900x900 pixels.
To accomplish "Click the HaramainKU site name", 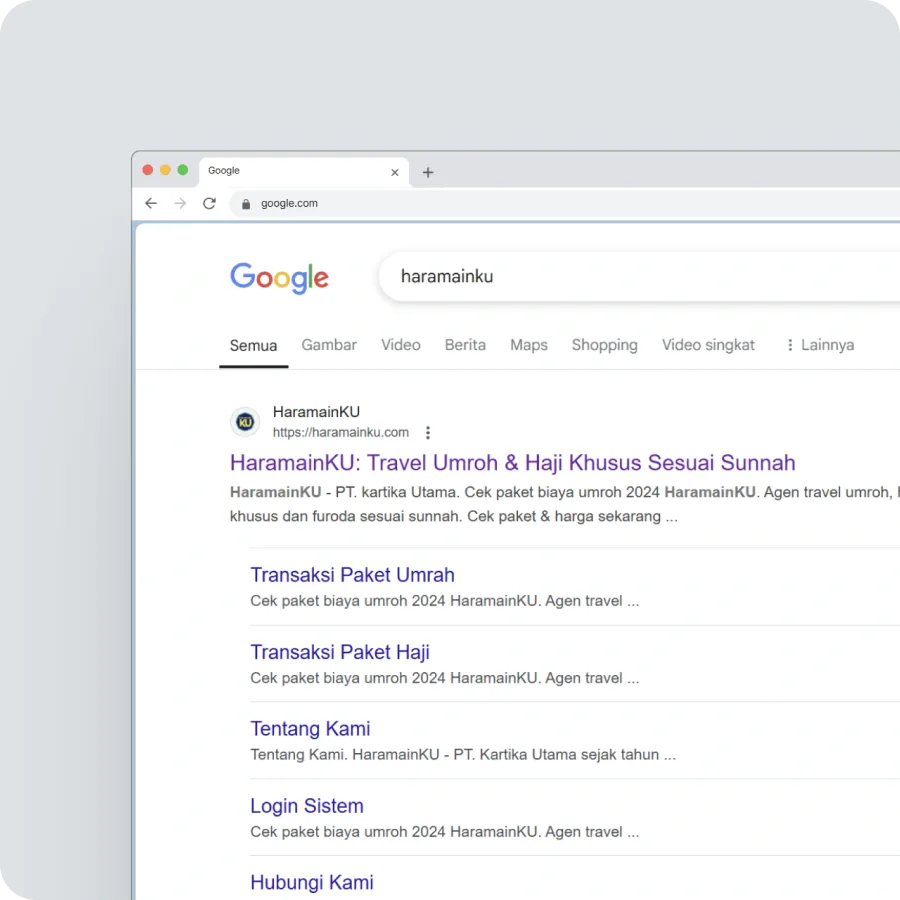I will pos(316,412).
